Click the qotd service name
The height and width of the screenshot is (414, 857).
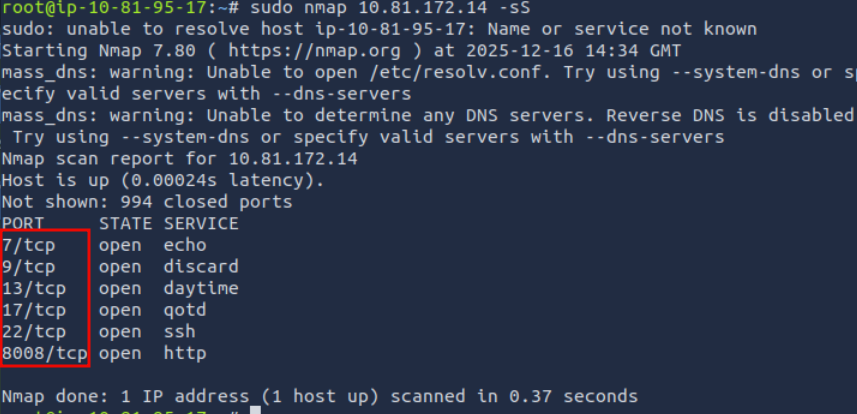[x=185, y=310]
